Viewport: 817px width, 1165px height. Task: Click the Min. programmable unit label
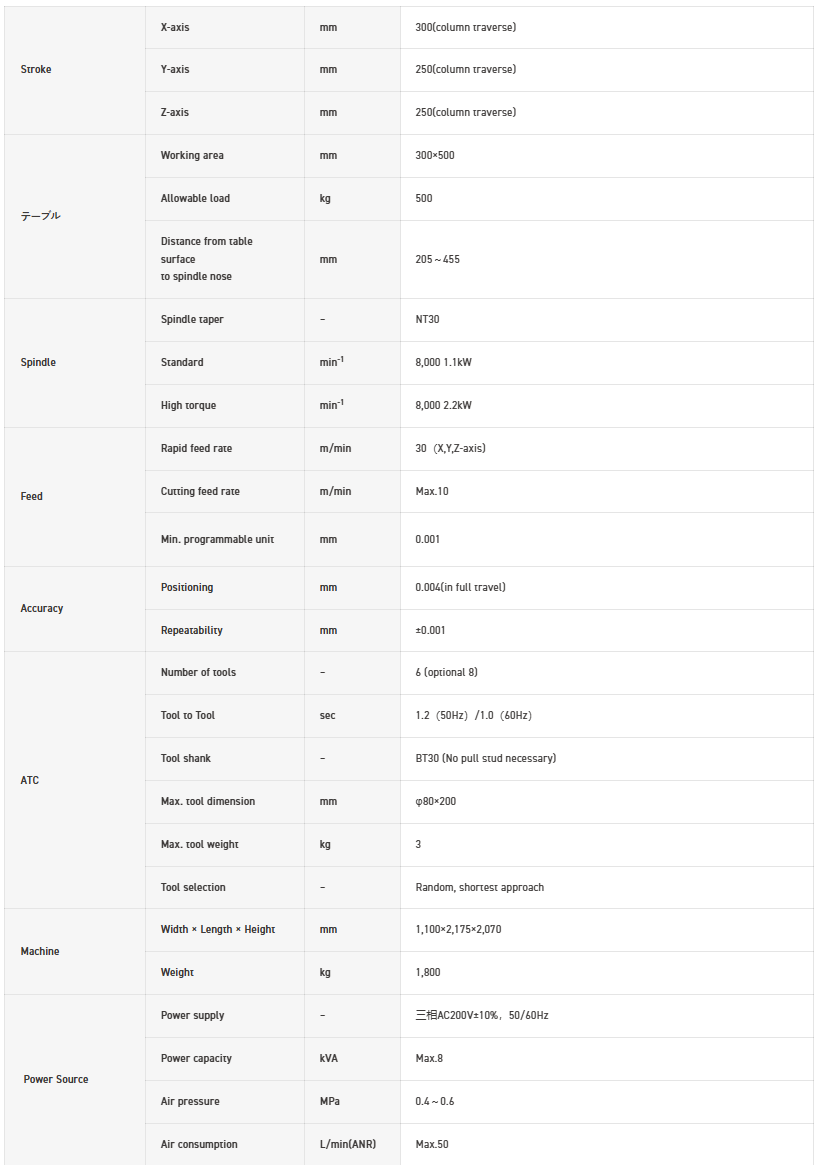217,539
